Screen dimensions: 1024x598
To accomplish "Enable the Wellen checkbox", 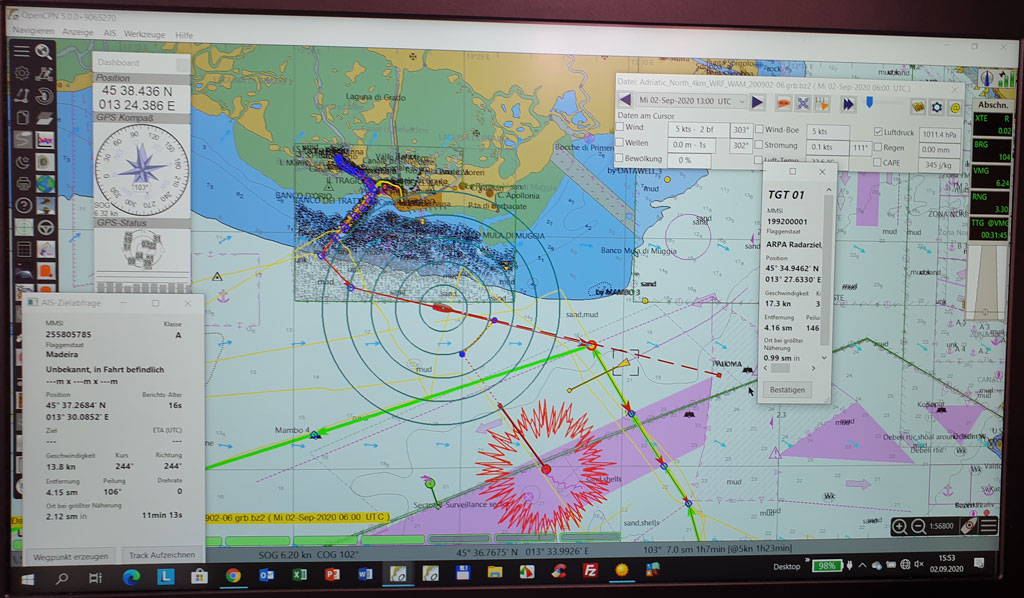I will pos(620,142).
